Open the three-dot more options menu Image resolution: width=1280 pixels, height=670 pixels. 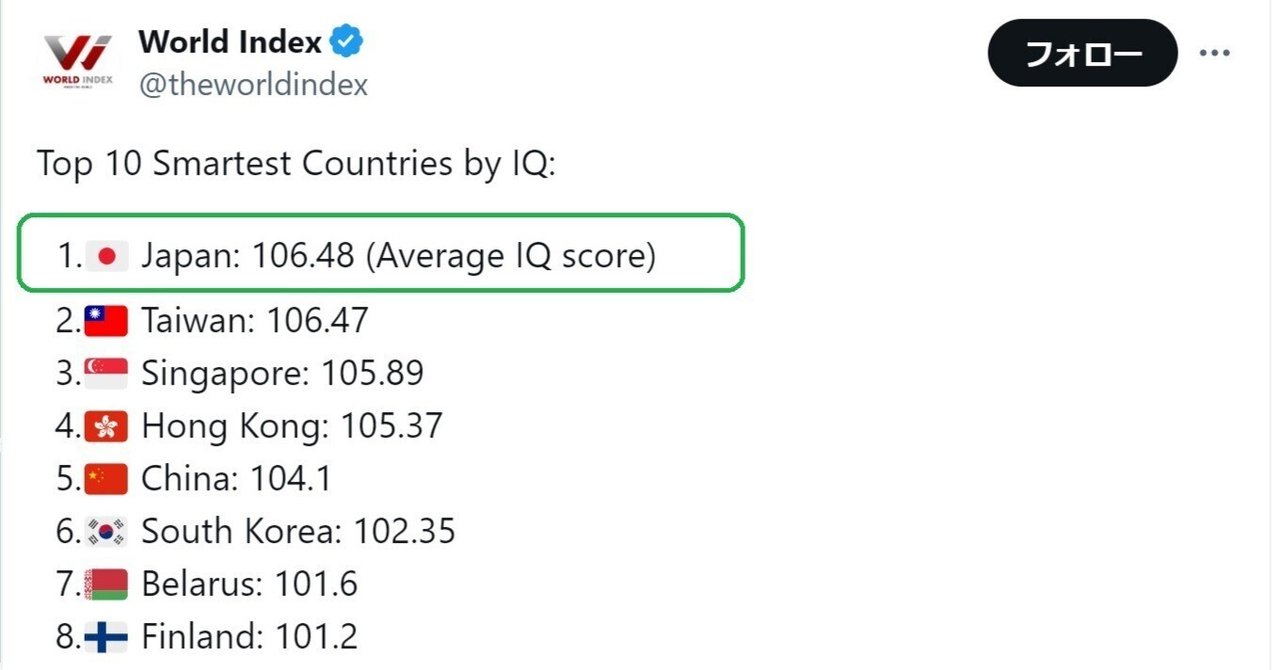click(x=1215, y=52)
